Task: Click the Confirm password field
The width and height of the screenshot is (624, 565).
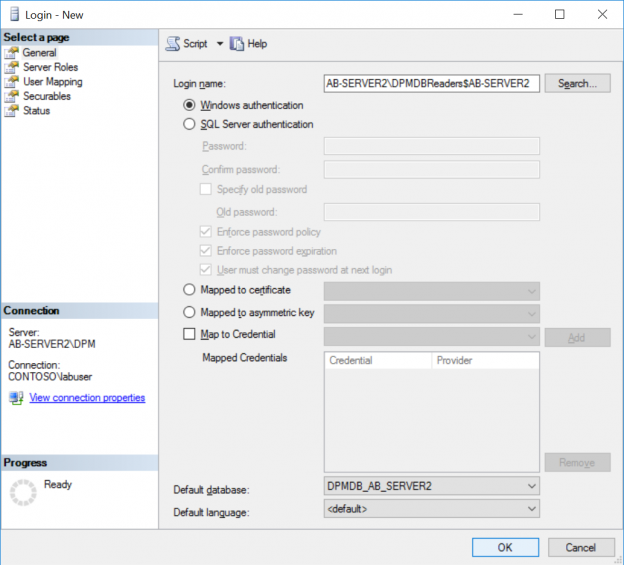Action: click(x=431, y=170)
